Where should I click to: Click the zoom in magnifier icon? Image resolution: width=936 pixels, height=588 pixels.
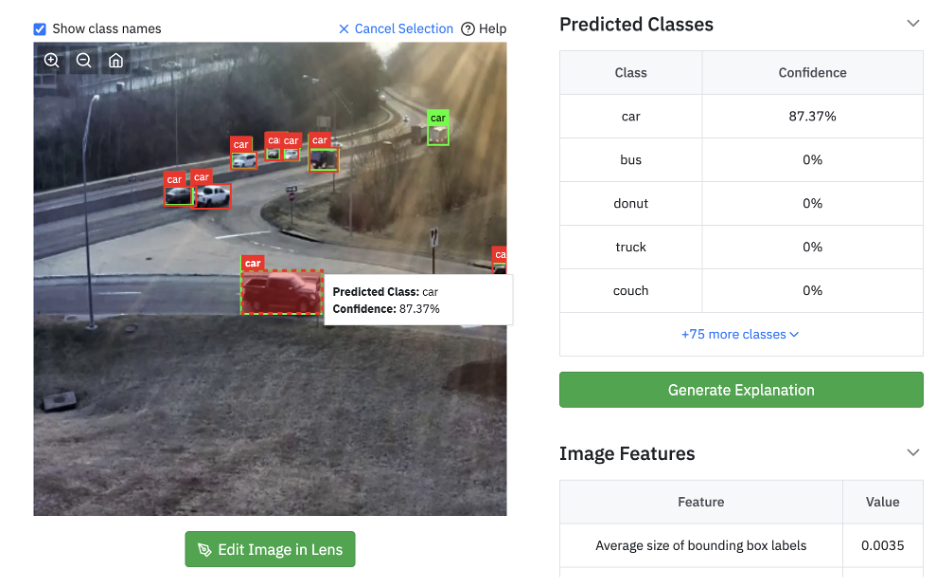[52, 60]
